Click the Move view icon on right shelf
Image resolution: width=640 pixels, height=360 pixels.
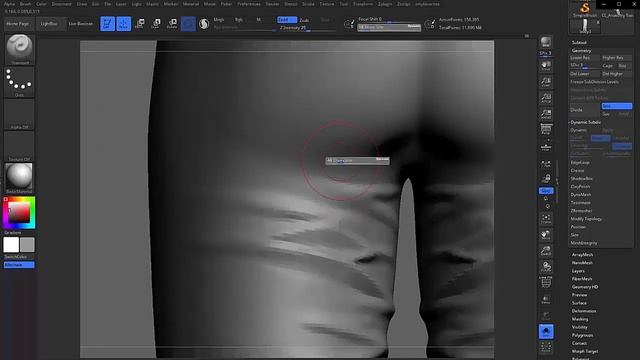click(546, 235)
